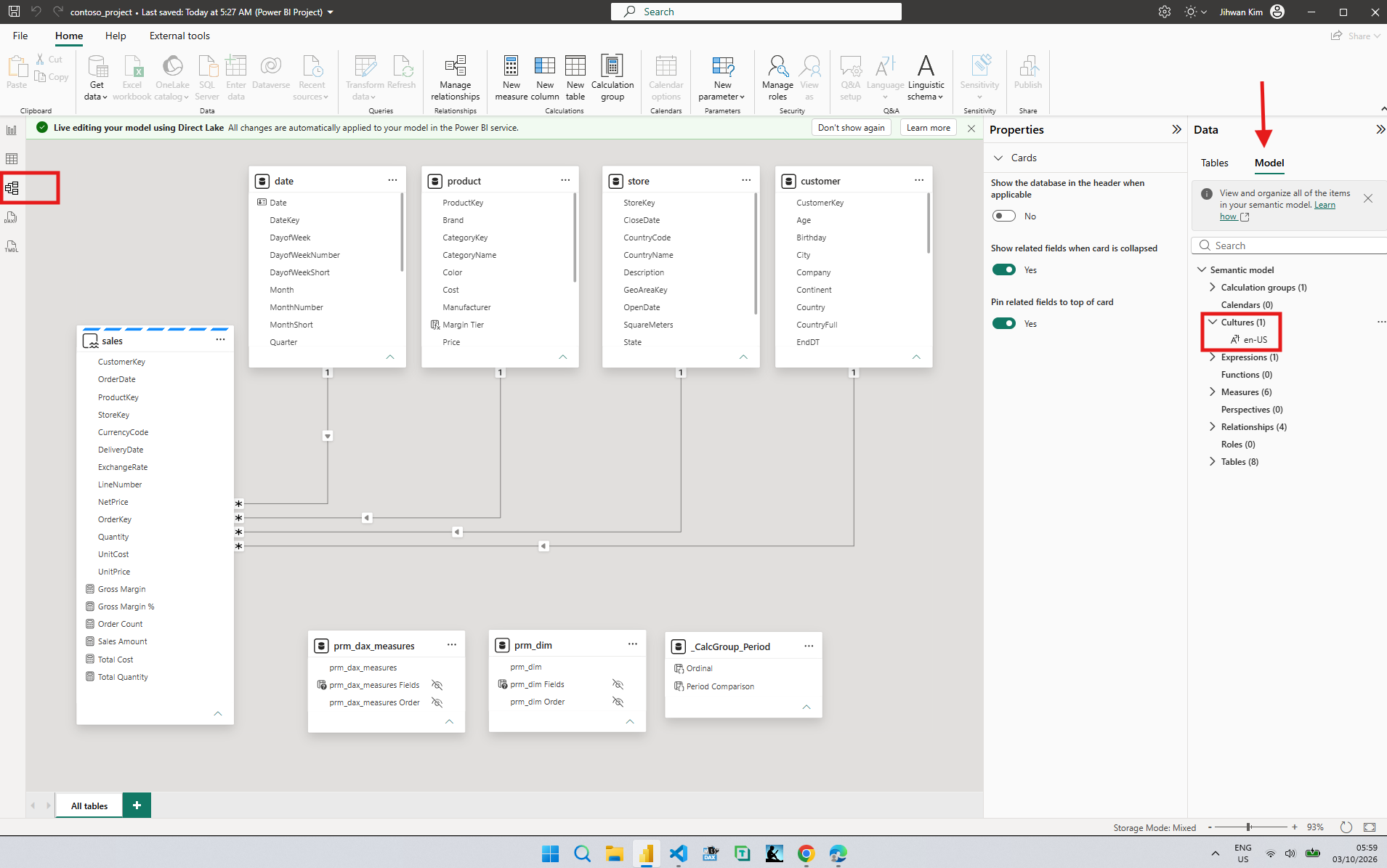The image size is (1387, 868).
Task: Open Linguistic schema menu
Action: coord(926,78)
